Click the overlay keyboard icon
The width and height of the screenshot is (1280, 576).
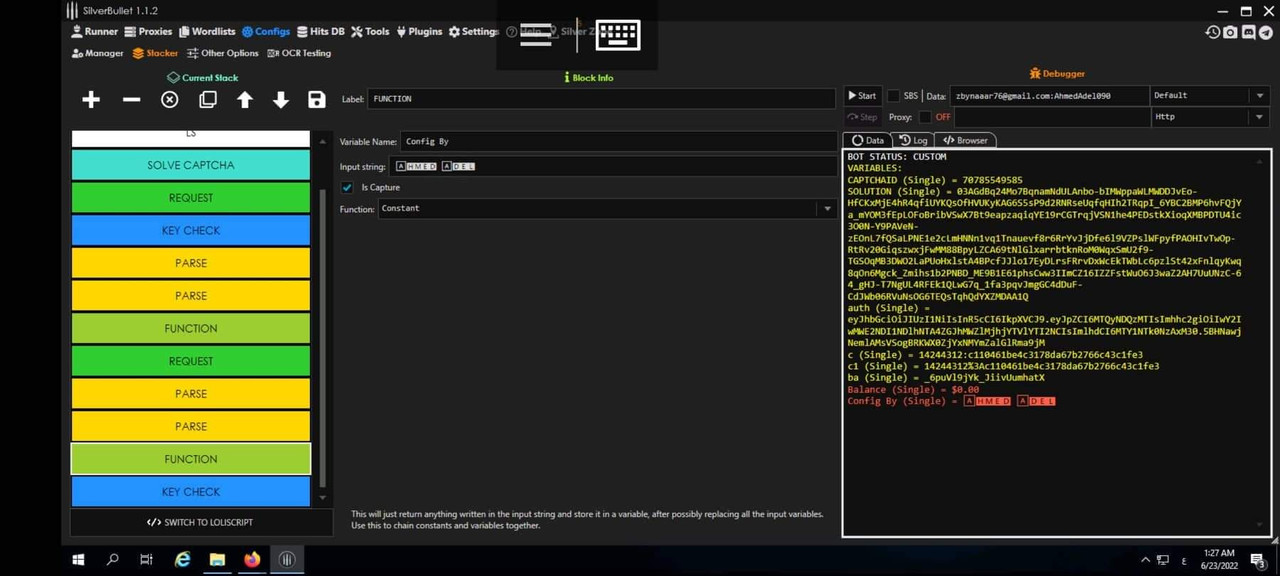(617, 35)
